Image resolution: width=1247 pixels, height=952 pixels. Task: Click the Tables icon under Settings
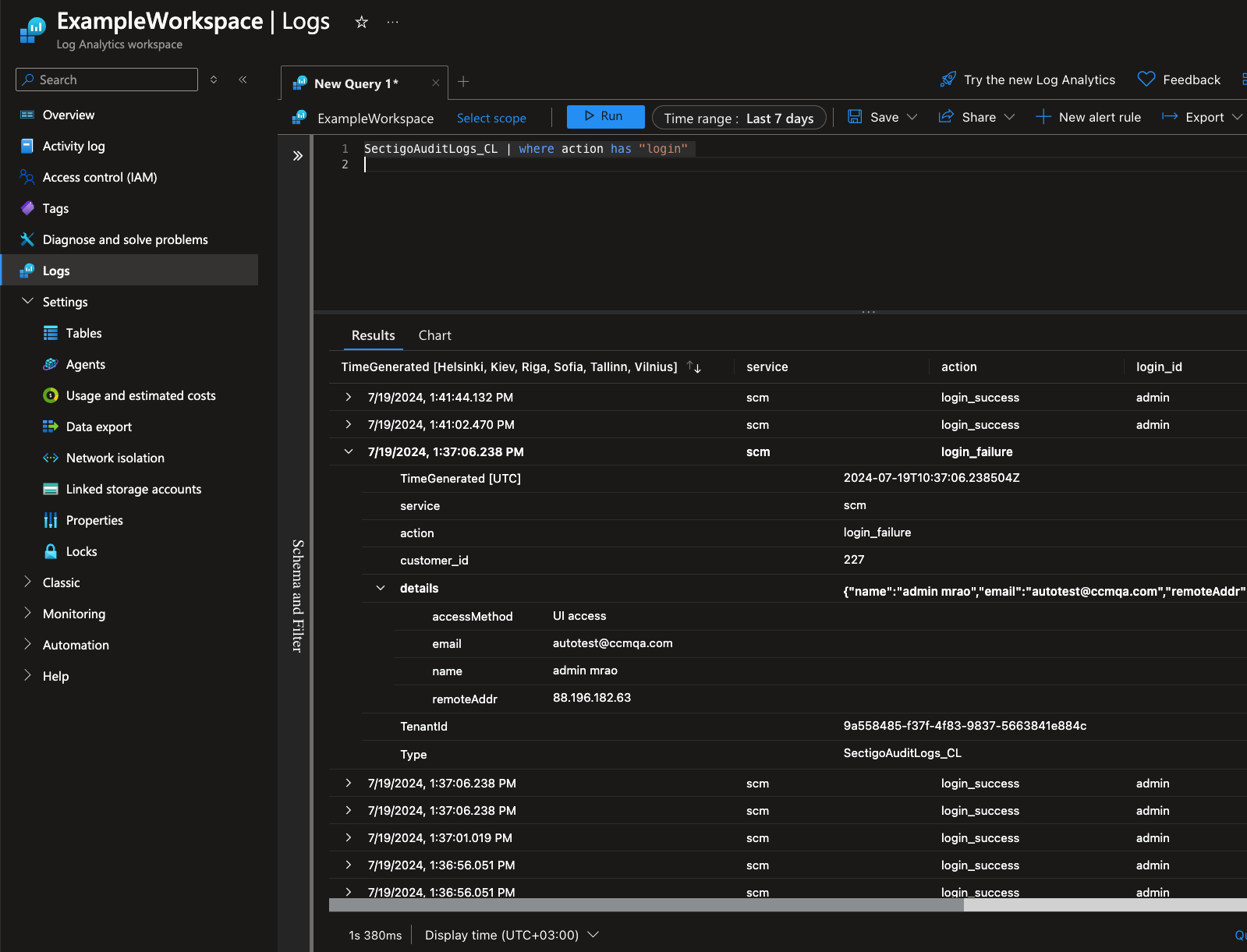click(51, 333)
